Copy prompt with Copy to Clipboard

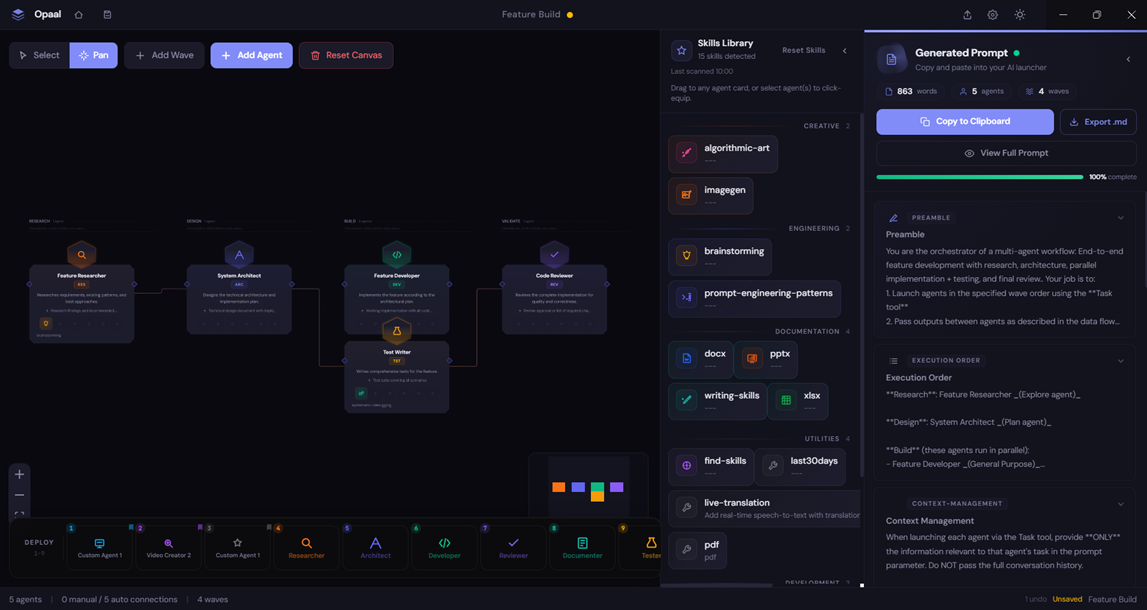965,122
